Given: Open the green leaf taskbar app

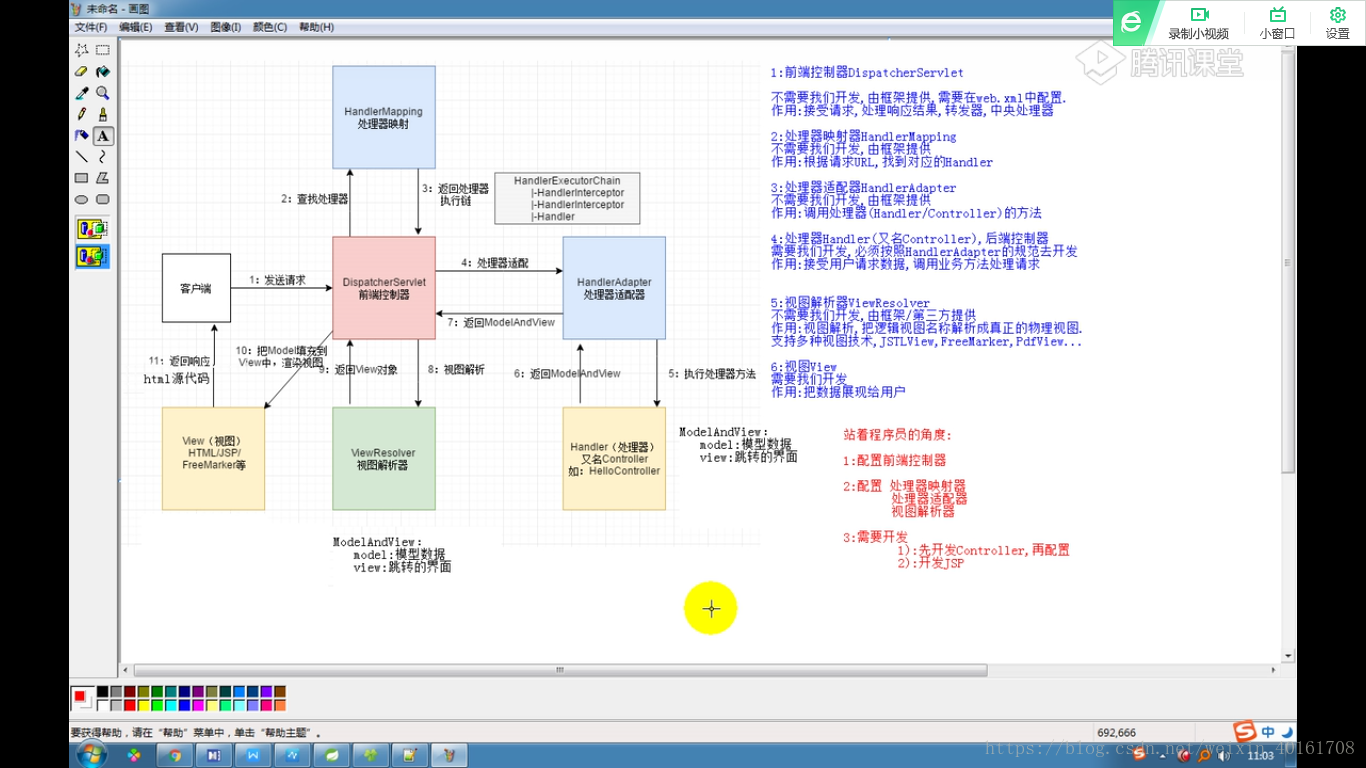Looking at the screenshot, I should (331, 755).
